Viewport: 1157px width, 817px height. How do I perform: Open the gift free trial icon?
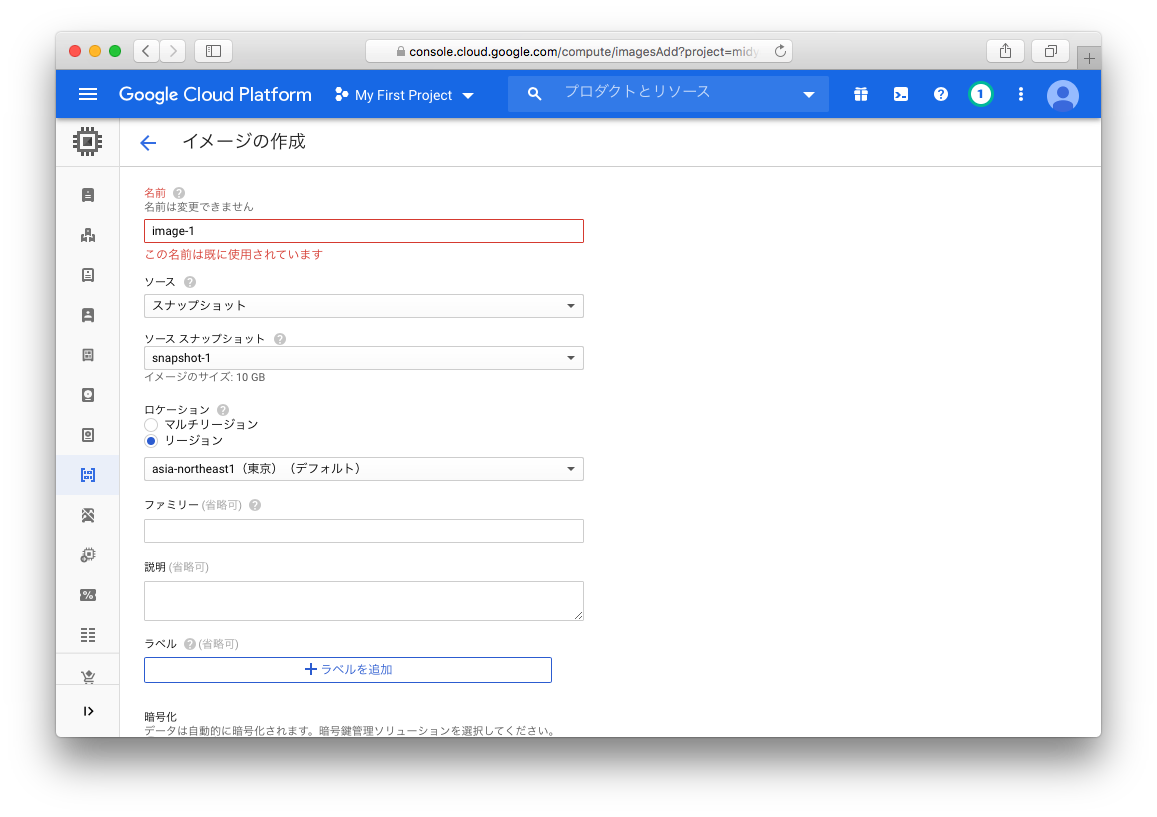(x=860, y=94)
